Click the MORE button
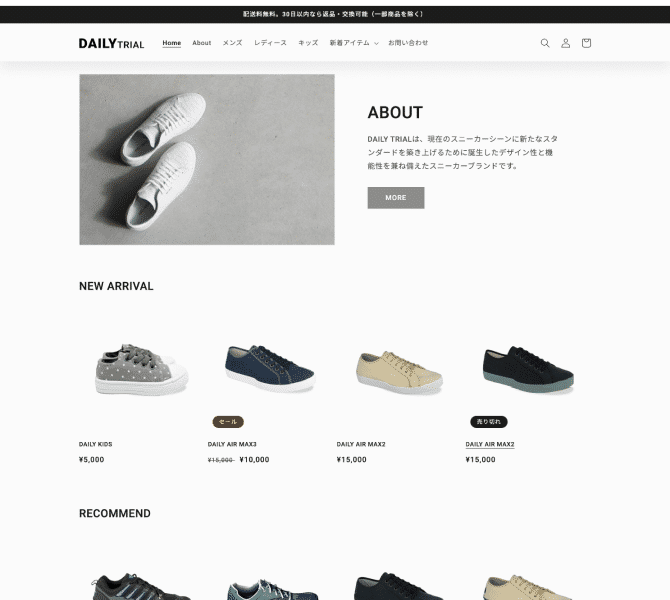This screenshot has height=600, width=670. (396, 198)
